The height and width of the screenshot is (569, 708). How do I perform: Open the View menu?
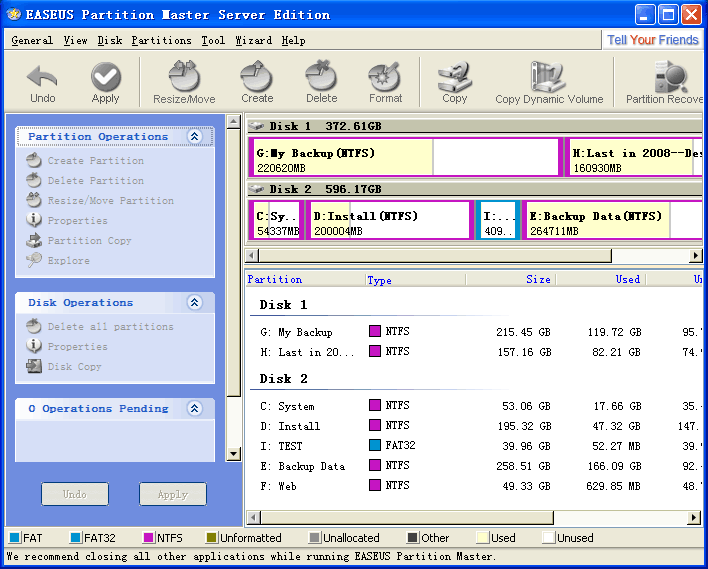point(75,40)
